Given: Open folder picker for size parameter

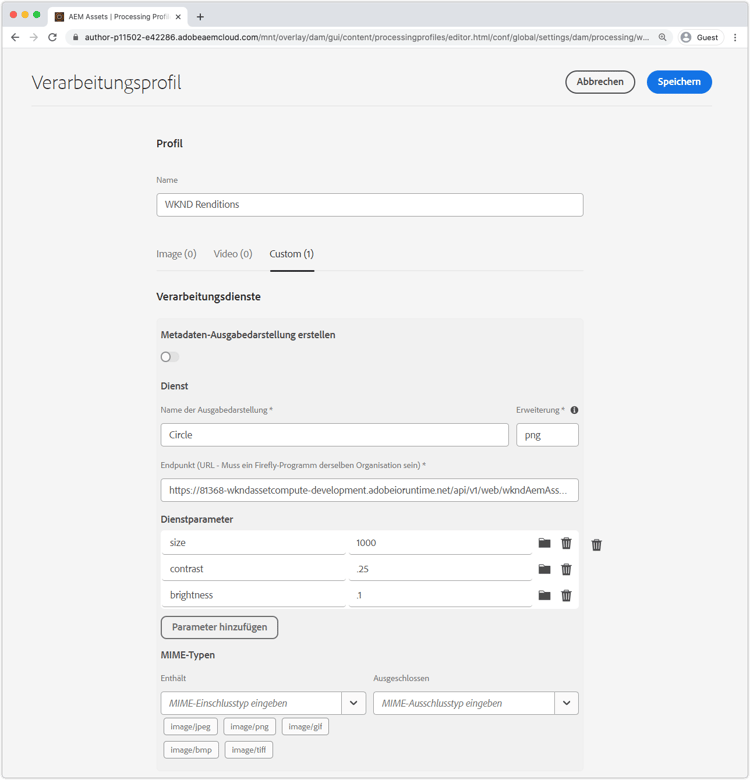Looking at the screenshot, I should 544,543.
